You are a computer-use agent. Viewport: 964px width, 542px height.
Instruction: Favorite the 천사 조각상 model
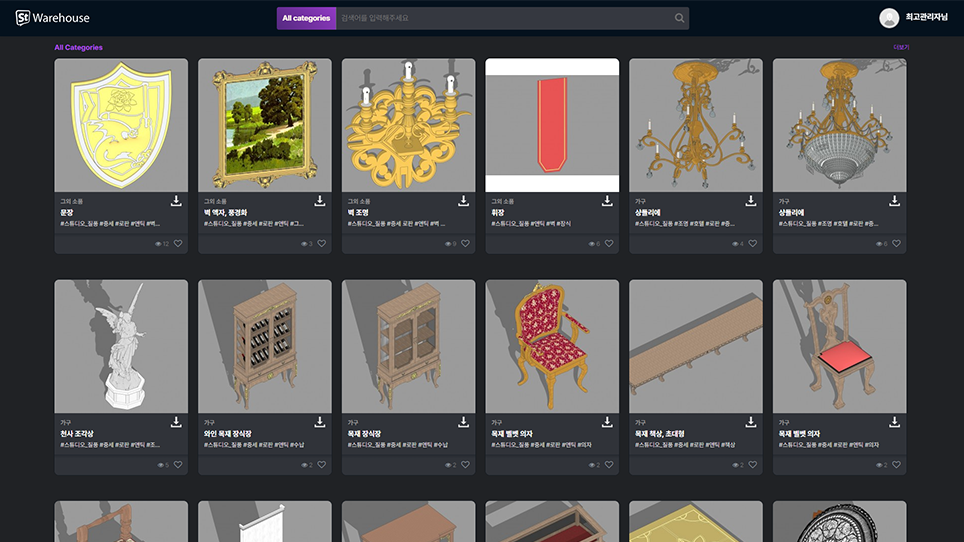[x=178, y=465]
